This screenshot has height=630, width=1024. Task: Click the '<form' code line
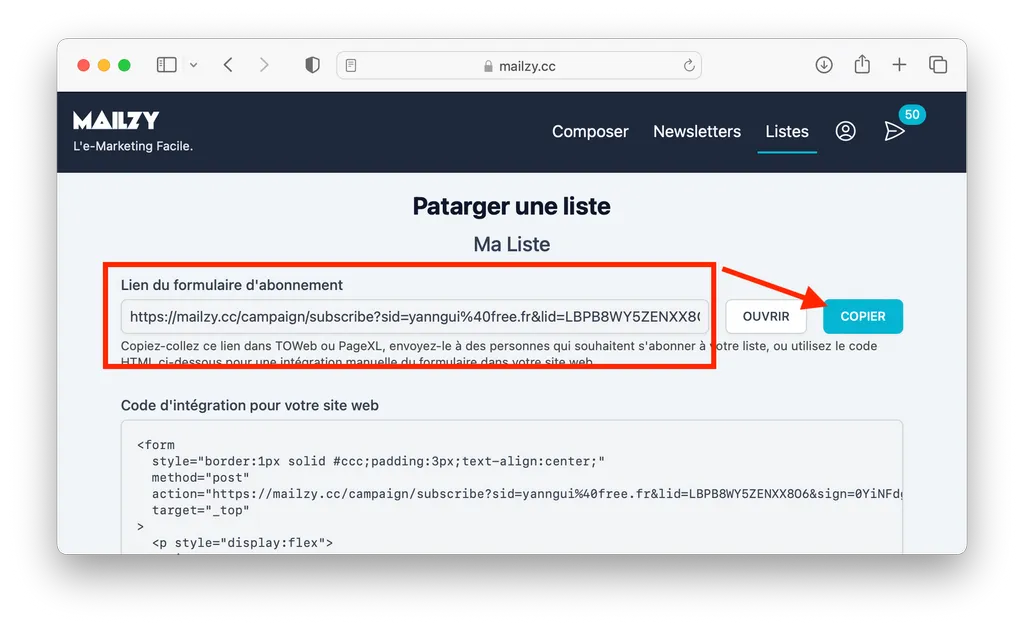coord(156,445)
